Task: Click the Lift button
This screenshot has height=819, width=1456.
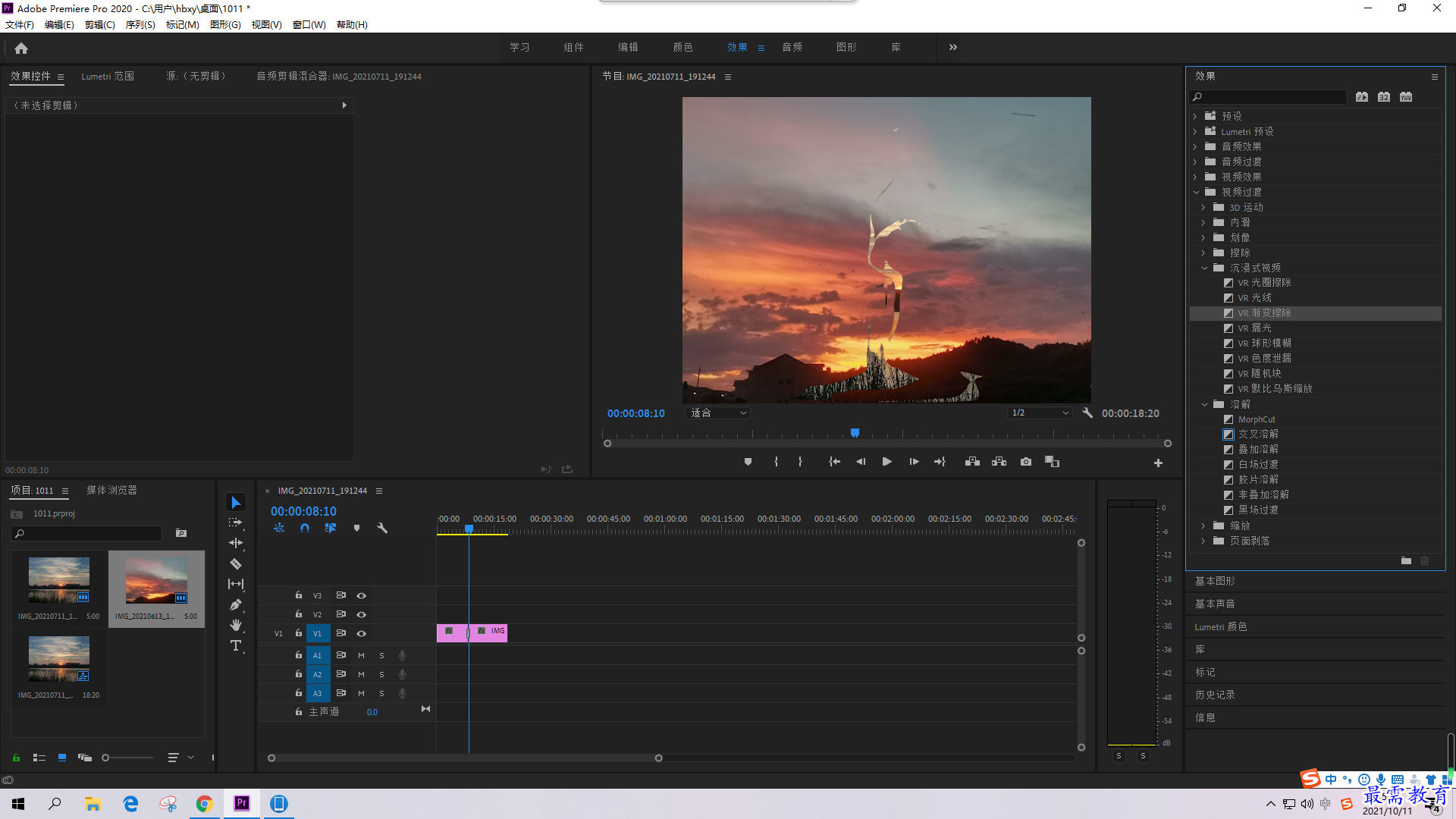Action: [972, 462]
